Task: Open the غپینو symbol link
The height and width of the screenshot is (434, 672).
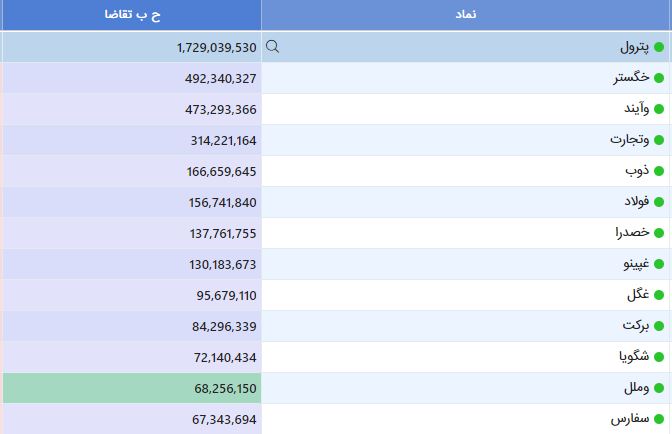Action: pyautogui.click(x=636, y=264)
